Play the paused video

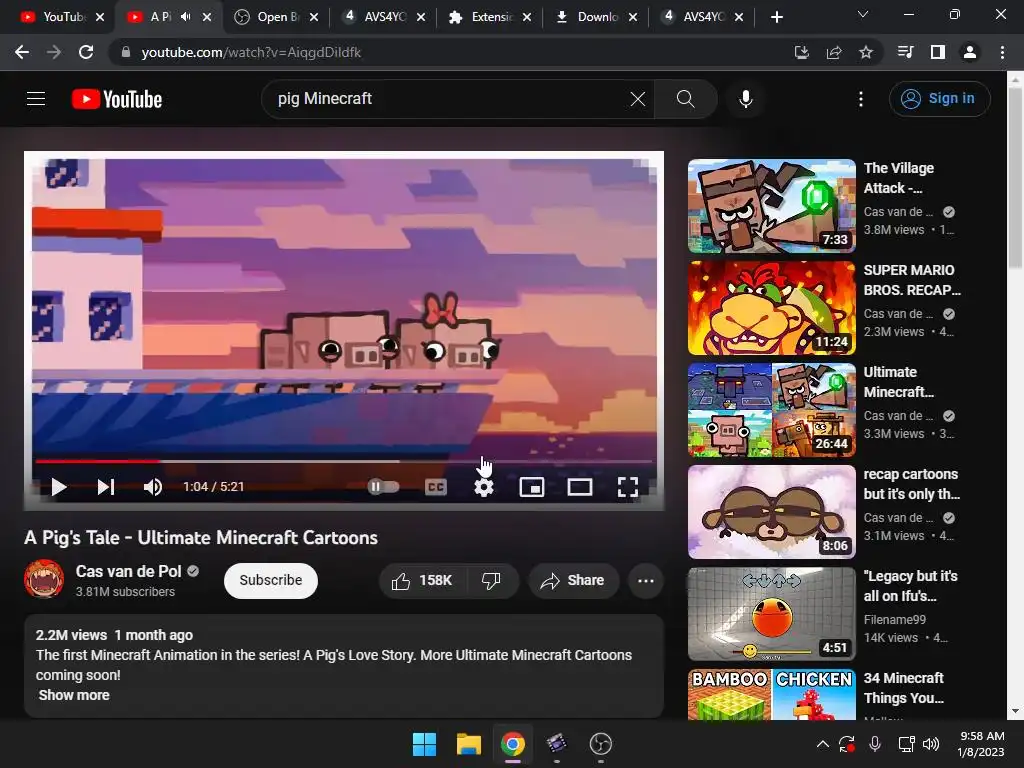(59, 487)
